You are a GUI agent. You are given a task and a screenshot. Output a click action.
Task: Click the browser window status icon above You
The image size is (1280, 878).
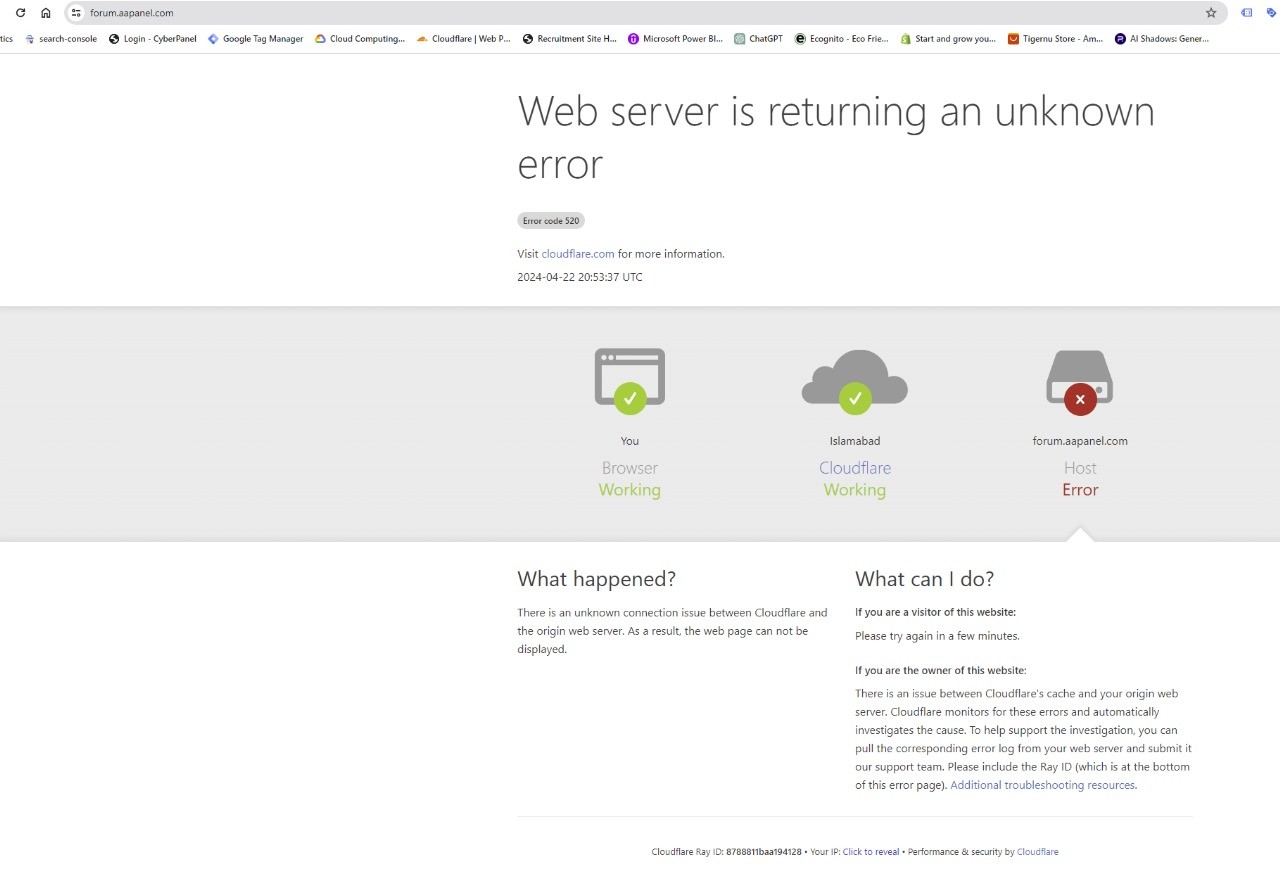click(x=630, y=381)
